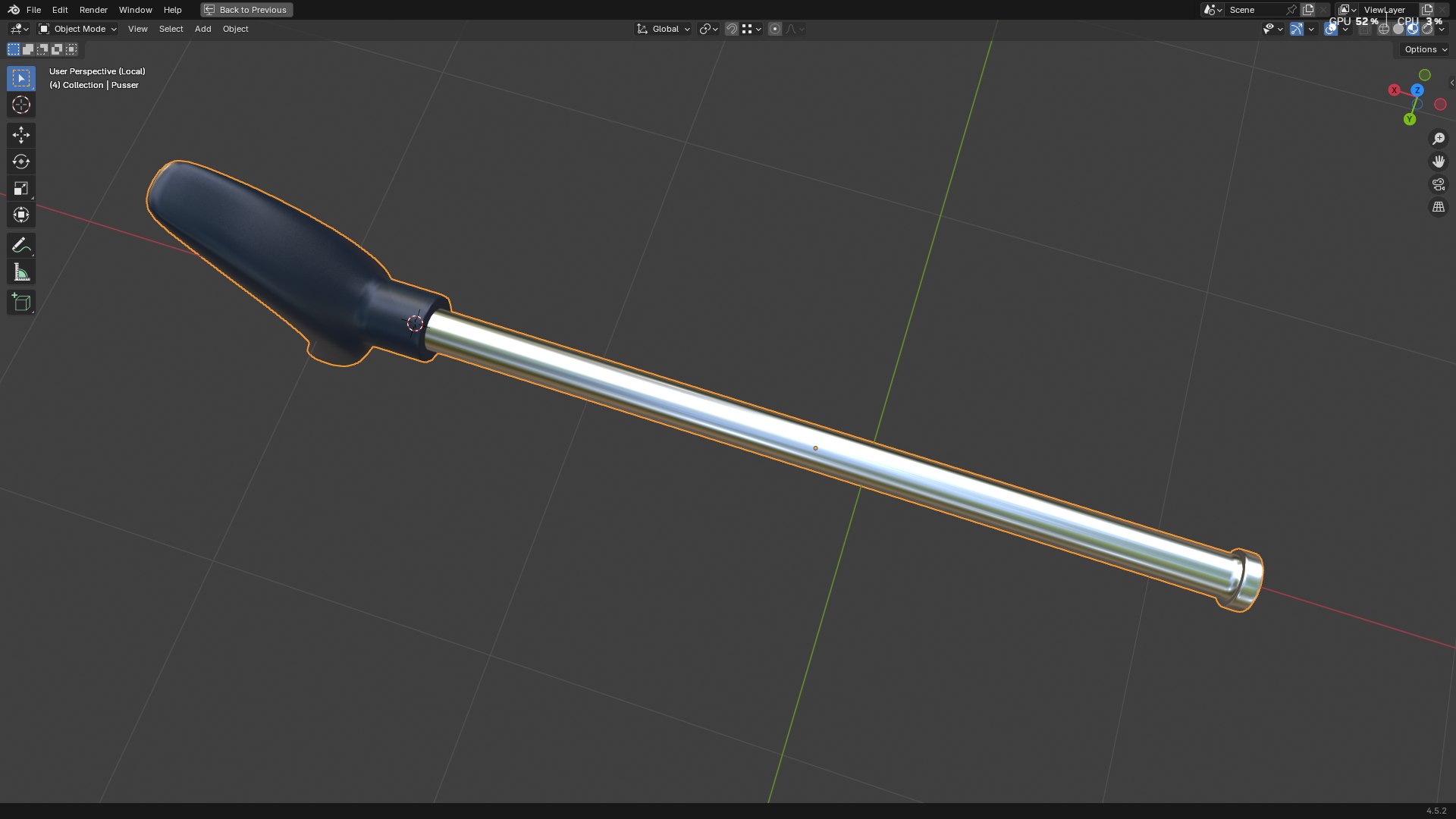Select the Scale tool
Image resolution: width=1456 pixels, height=819 pixels.
pyautogui.click(x=21, y=188)
